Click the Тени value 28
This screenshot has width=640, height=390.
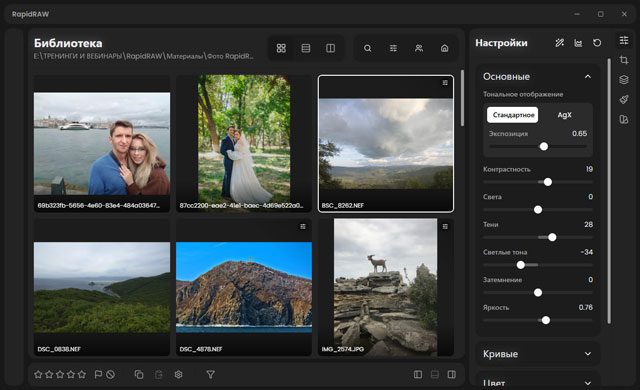pyautogui.click(x=588, y=224)
